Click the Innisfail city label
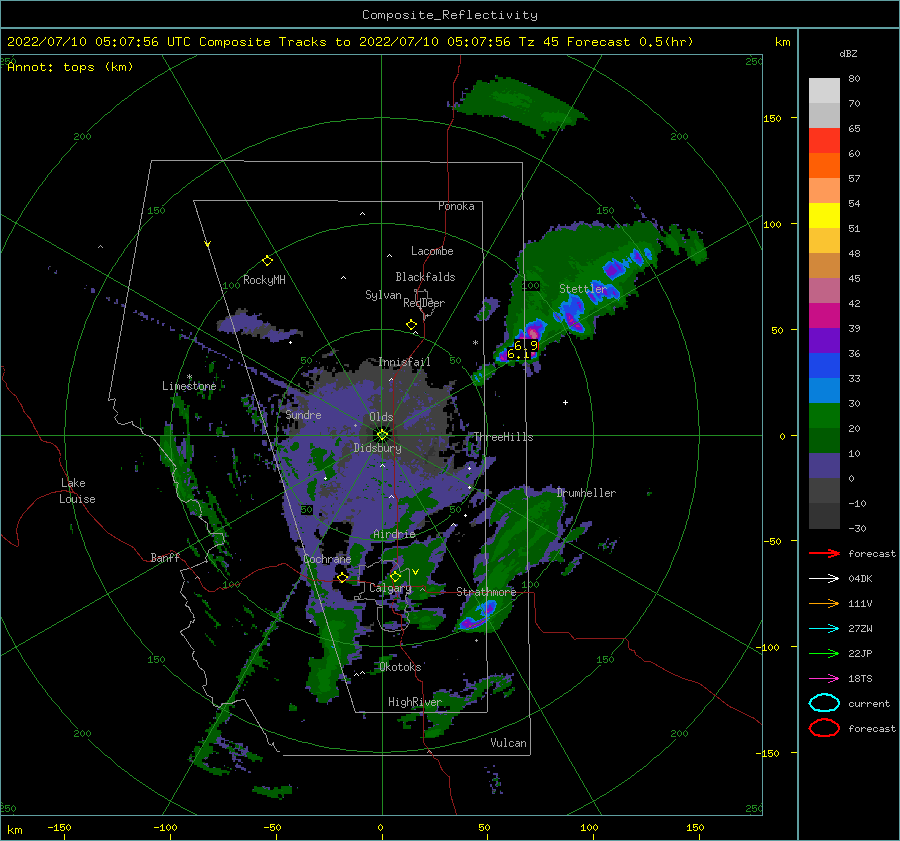 click(405, 362)
